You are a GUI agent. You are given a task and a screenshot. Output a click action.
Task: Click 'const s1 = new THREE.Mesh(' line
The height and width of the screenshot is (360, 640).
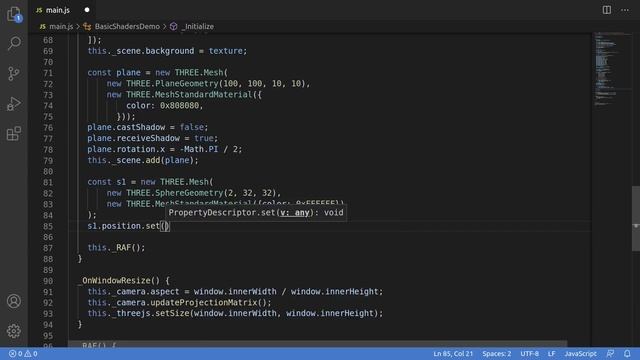tap(150, 182)
